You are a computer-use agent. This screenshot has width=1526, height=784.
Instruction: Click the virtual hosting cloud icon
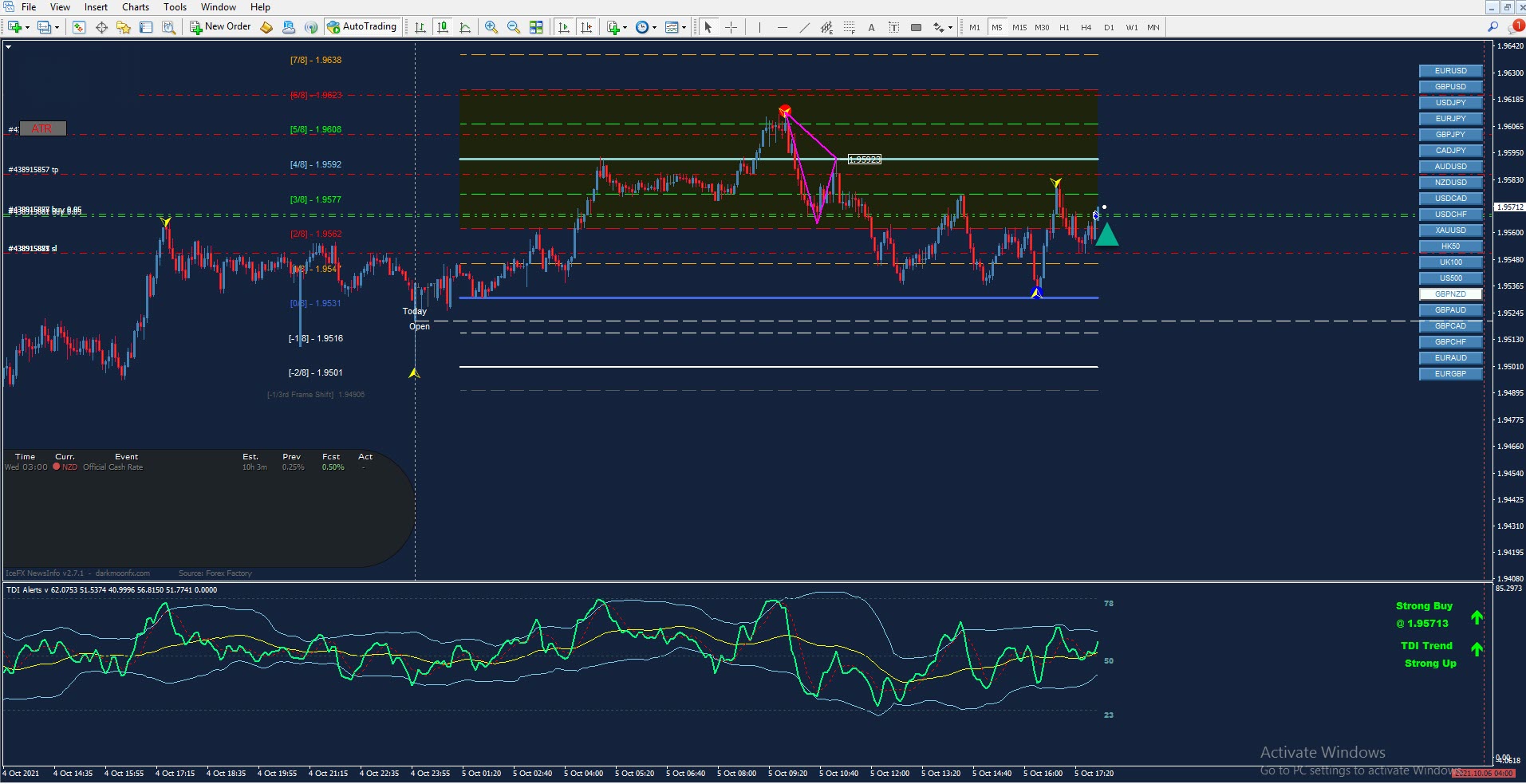coord(289,27)
